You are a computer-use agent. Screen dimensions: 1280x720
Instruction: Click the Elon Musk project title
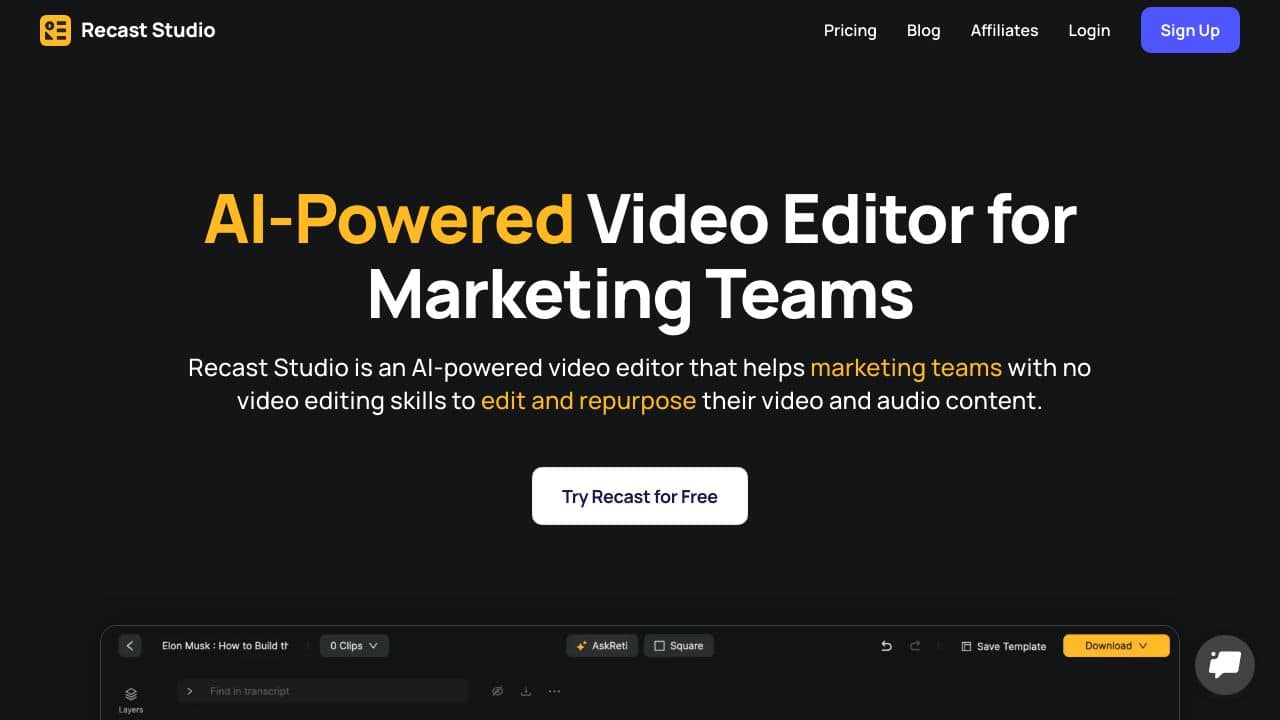[x=225, y=646]
